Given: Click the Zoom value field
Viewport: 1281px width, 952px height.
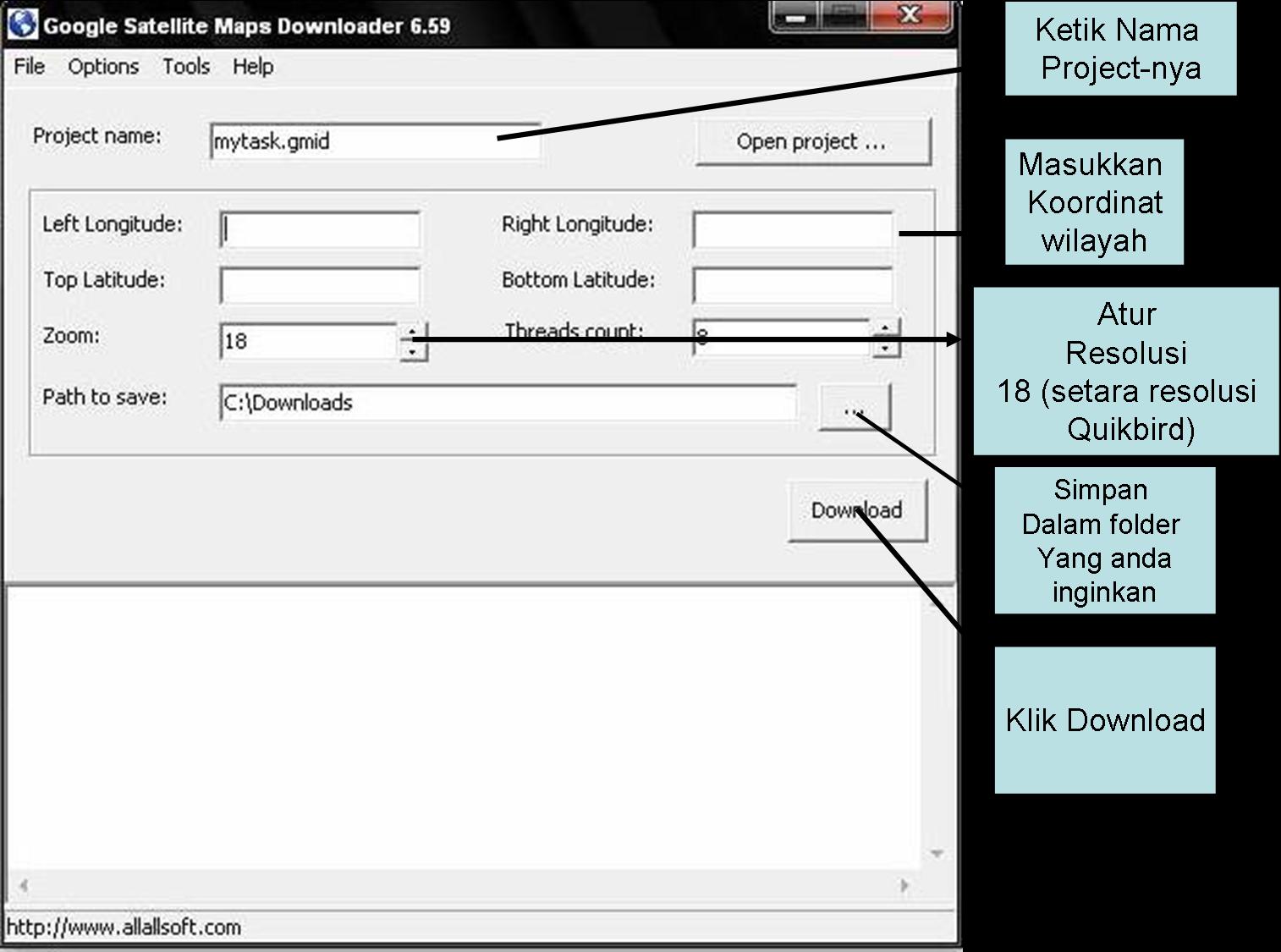Looking at the screenshot, I should [309, 341].
